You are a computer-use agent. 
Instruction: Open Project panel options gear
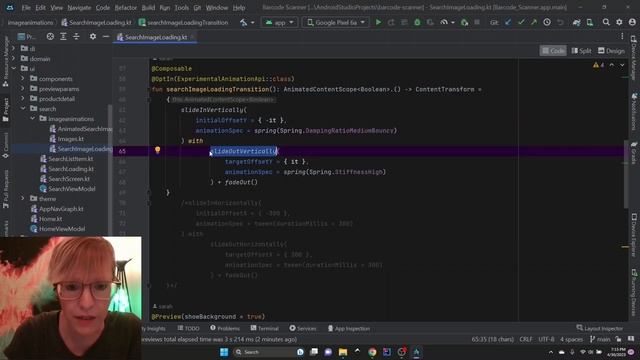tap(93, 37)
